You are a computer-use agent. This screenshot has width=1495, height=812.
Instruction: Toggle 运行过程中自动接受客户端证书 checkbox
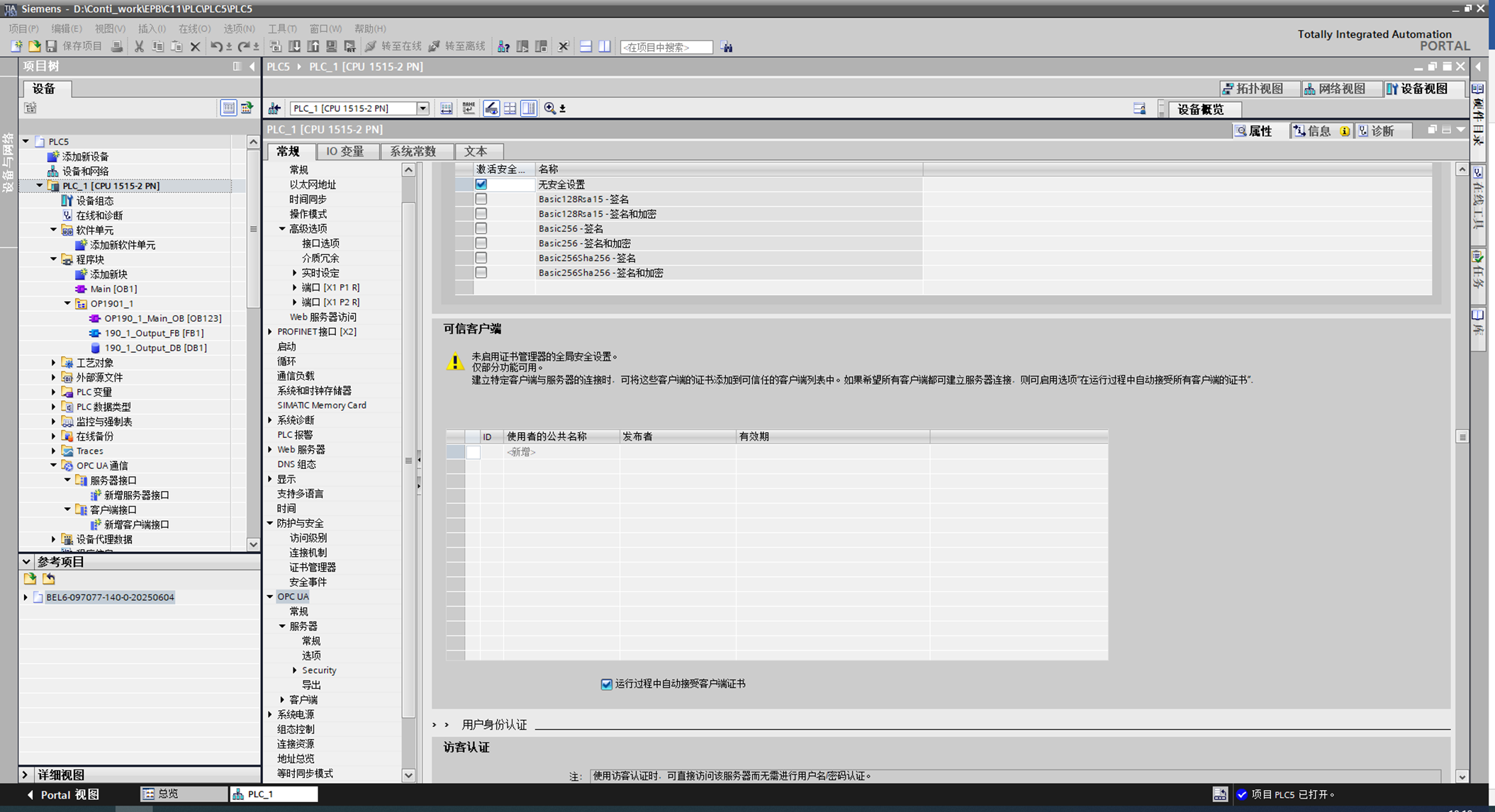[606, 684]
